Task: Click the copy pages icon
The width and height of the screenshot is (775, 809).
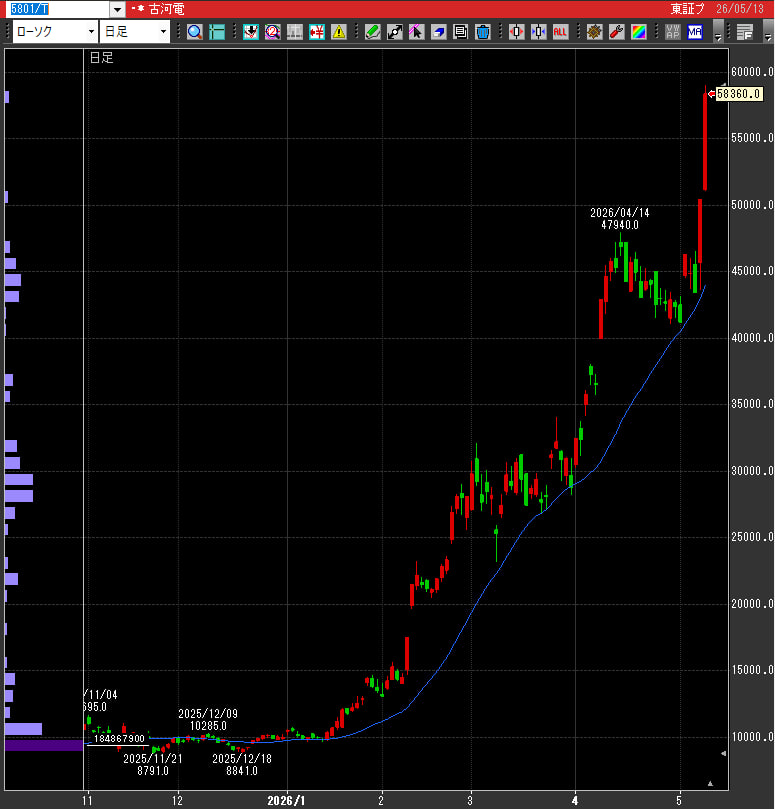Action: 460,32
